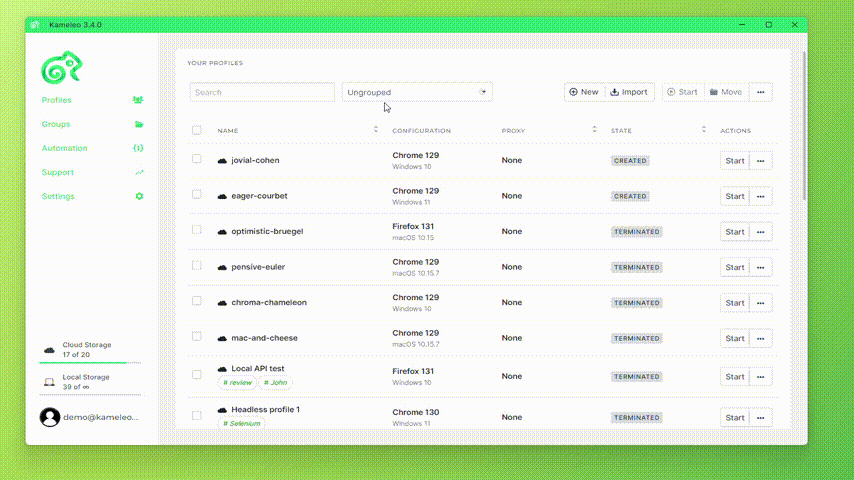Click the Support icon in the sidebar

point(139,172)
